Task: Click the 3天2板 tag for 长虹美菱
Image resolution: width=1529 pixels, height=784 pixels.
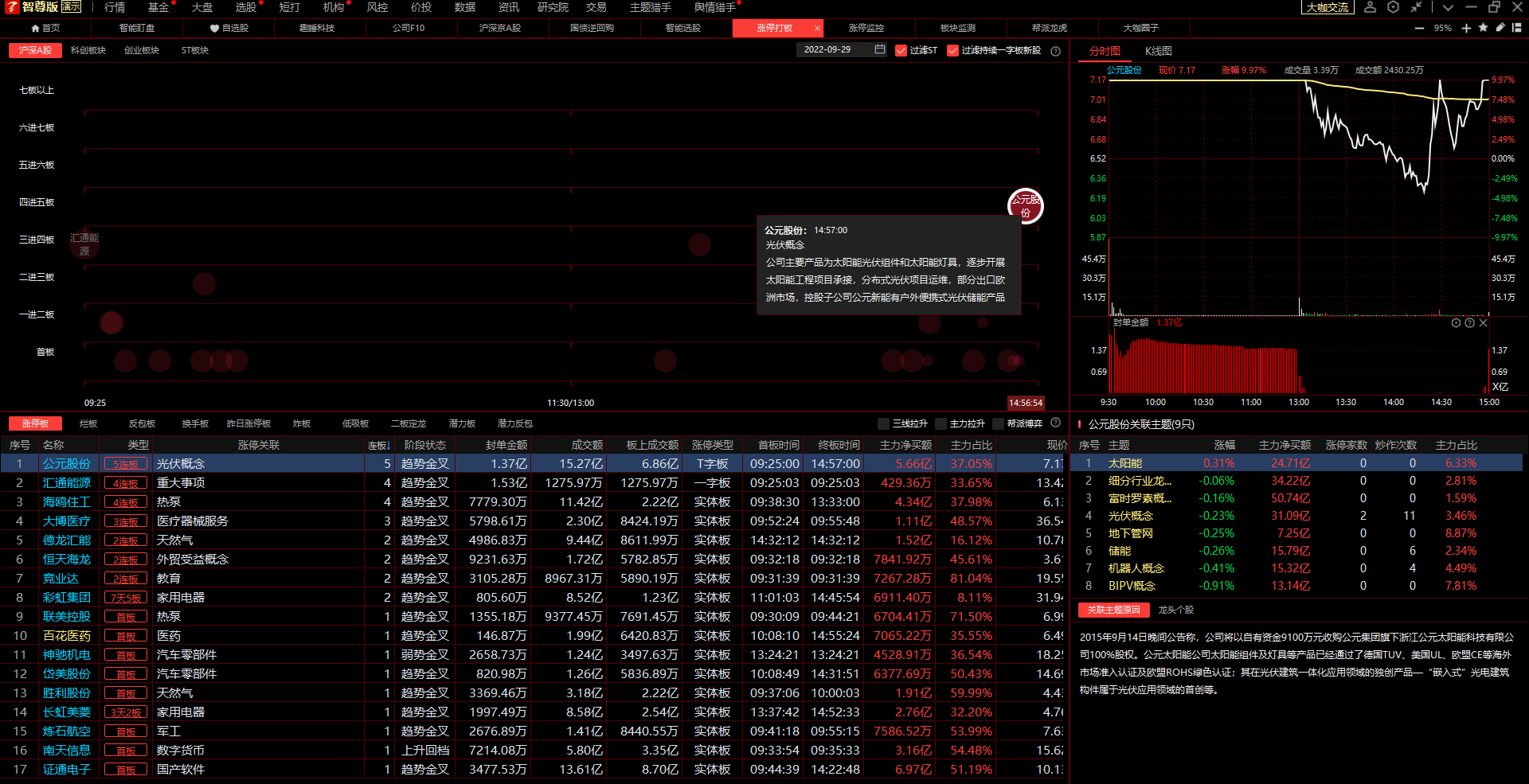Action: [126, 712]
